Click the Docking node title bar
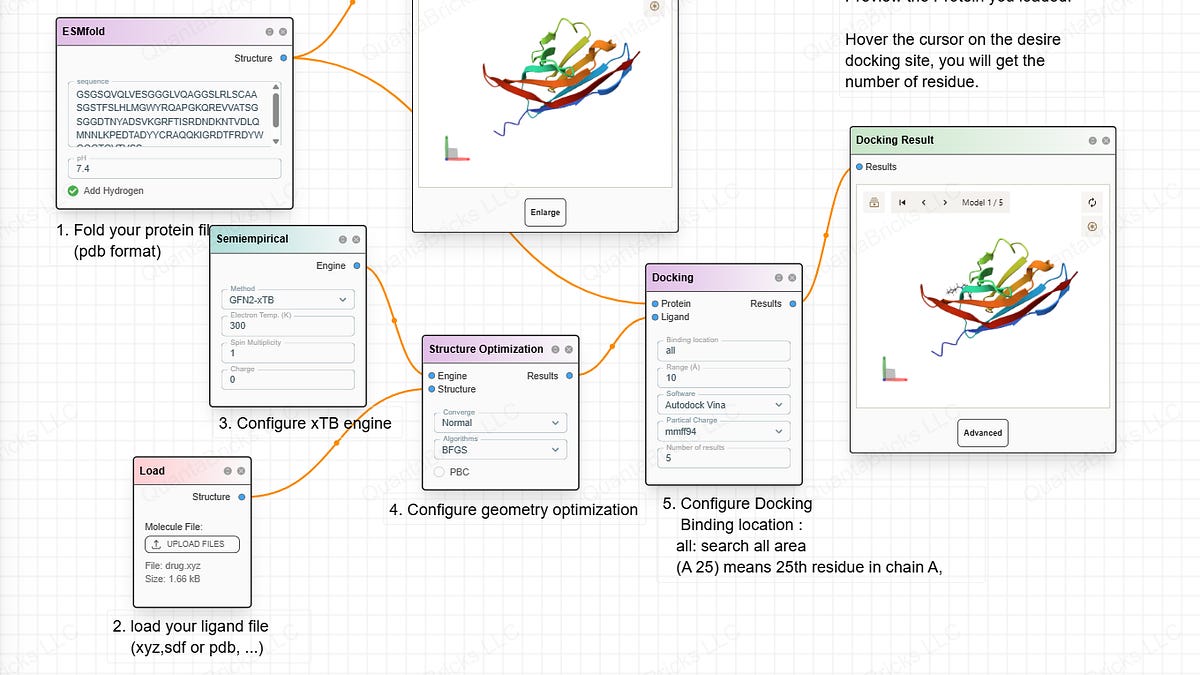 pyautogui.click(x=724, y=278)
